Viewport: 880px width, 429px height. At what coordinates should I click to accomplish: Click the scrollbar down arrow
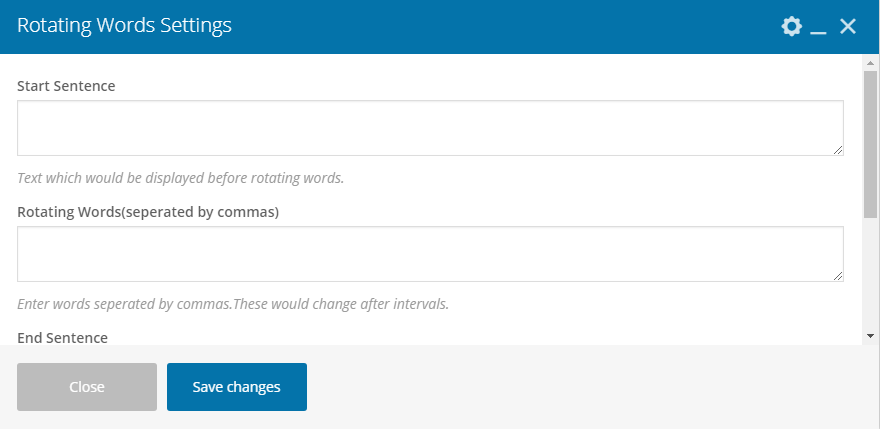pos(870,336)
